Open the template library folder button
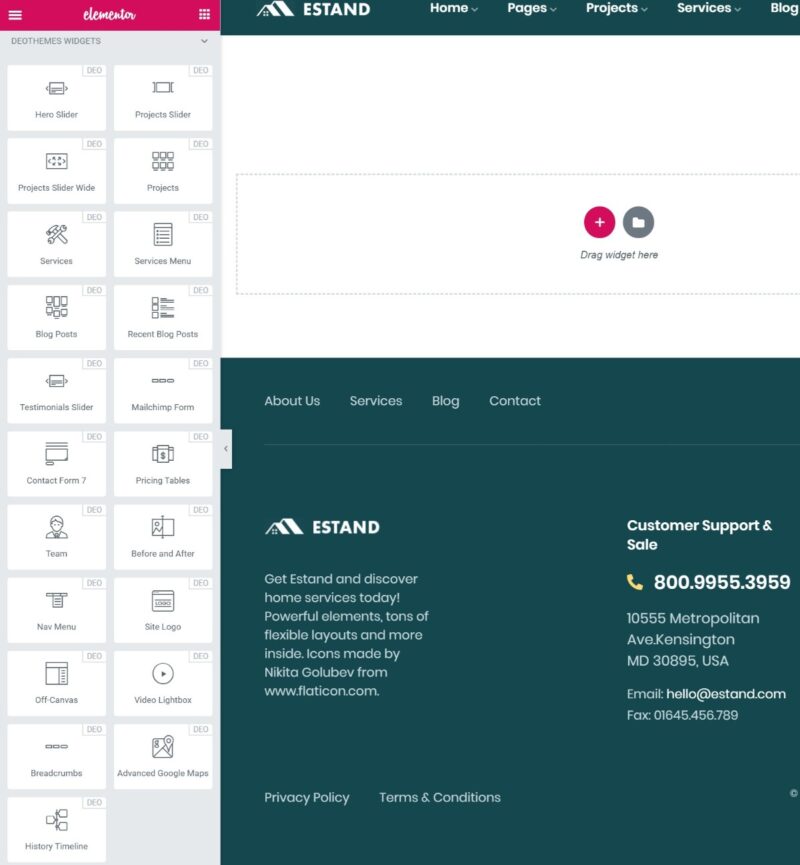 coord(638,222)
